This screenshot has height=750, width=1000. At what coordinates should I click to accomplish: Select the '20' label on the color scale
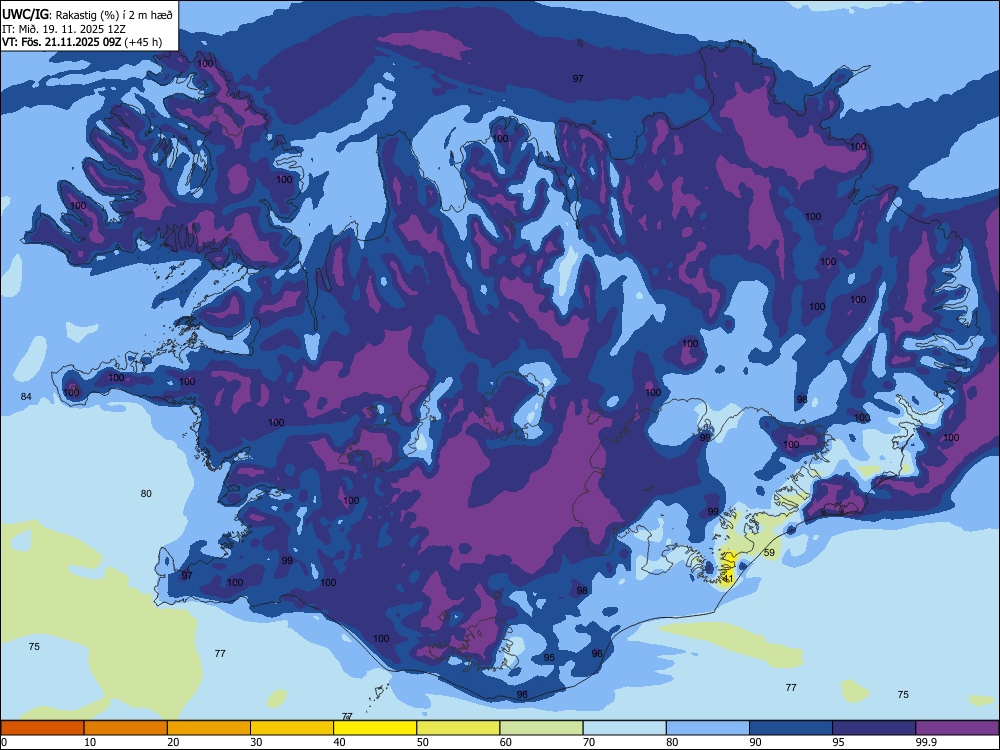tap(173, 742)
